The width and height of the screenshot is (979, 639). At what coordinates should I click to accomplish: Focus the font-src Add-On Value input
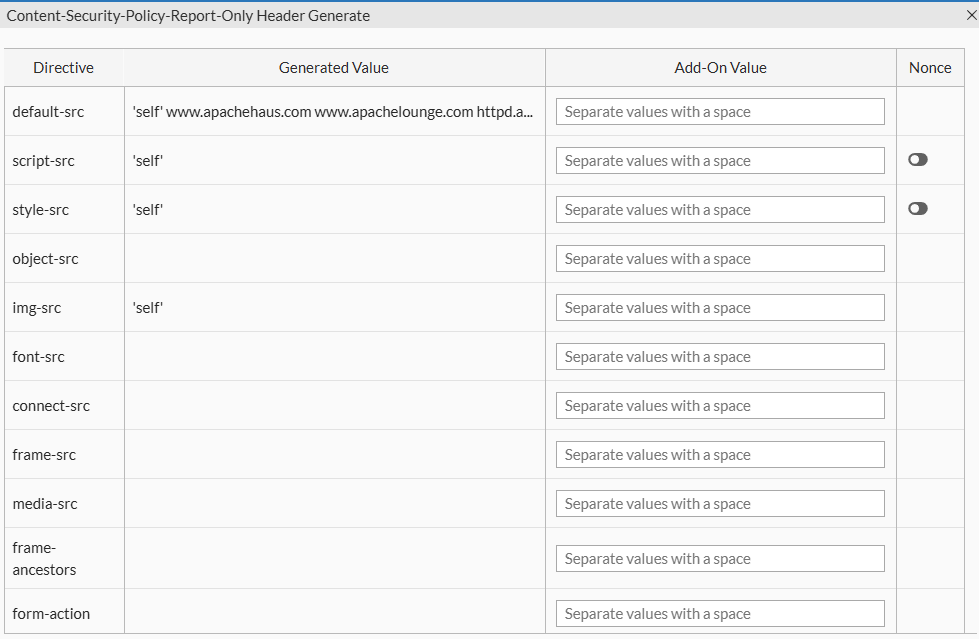tap(720, 357)
